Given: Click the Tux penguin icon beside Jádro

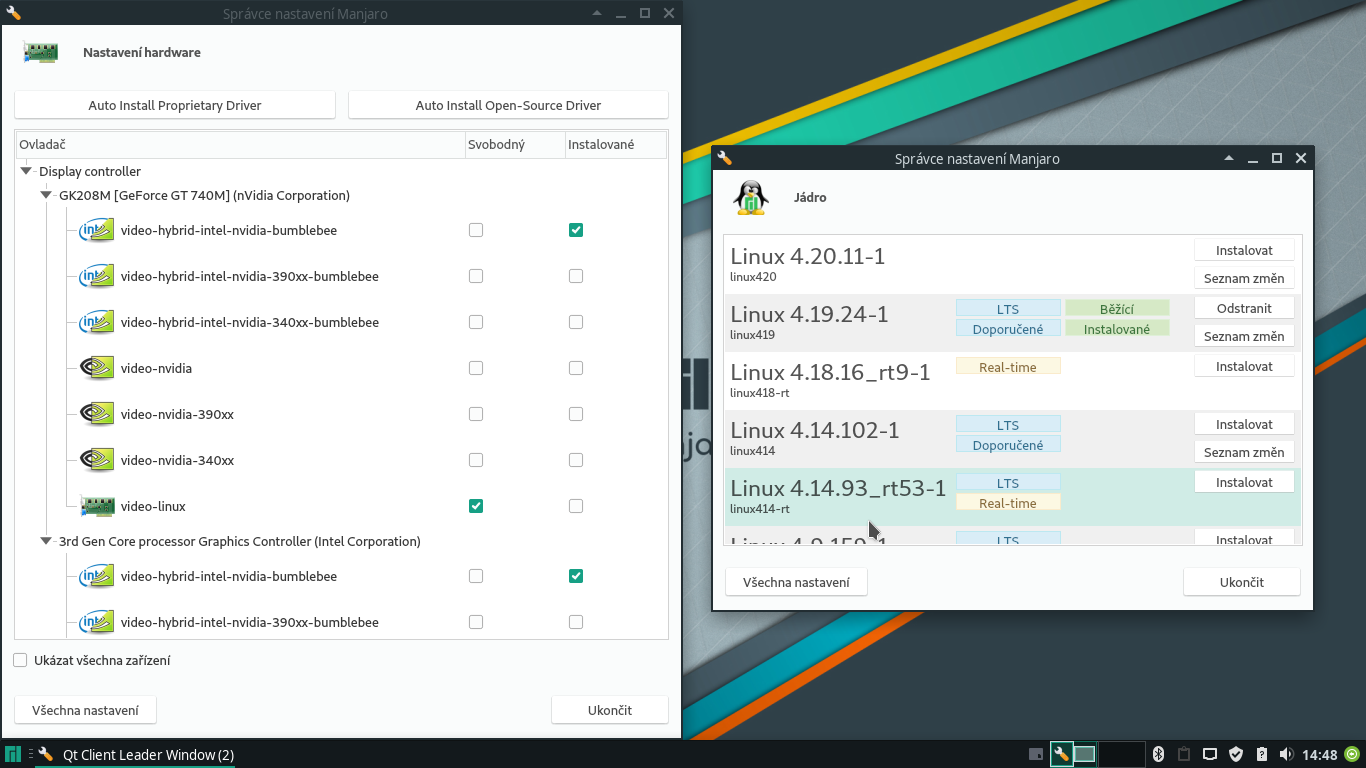Looking at the screenshot, I should click(751, 198).
